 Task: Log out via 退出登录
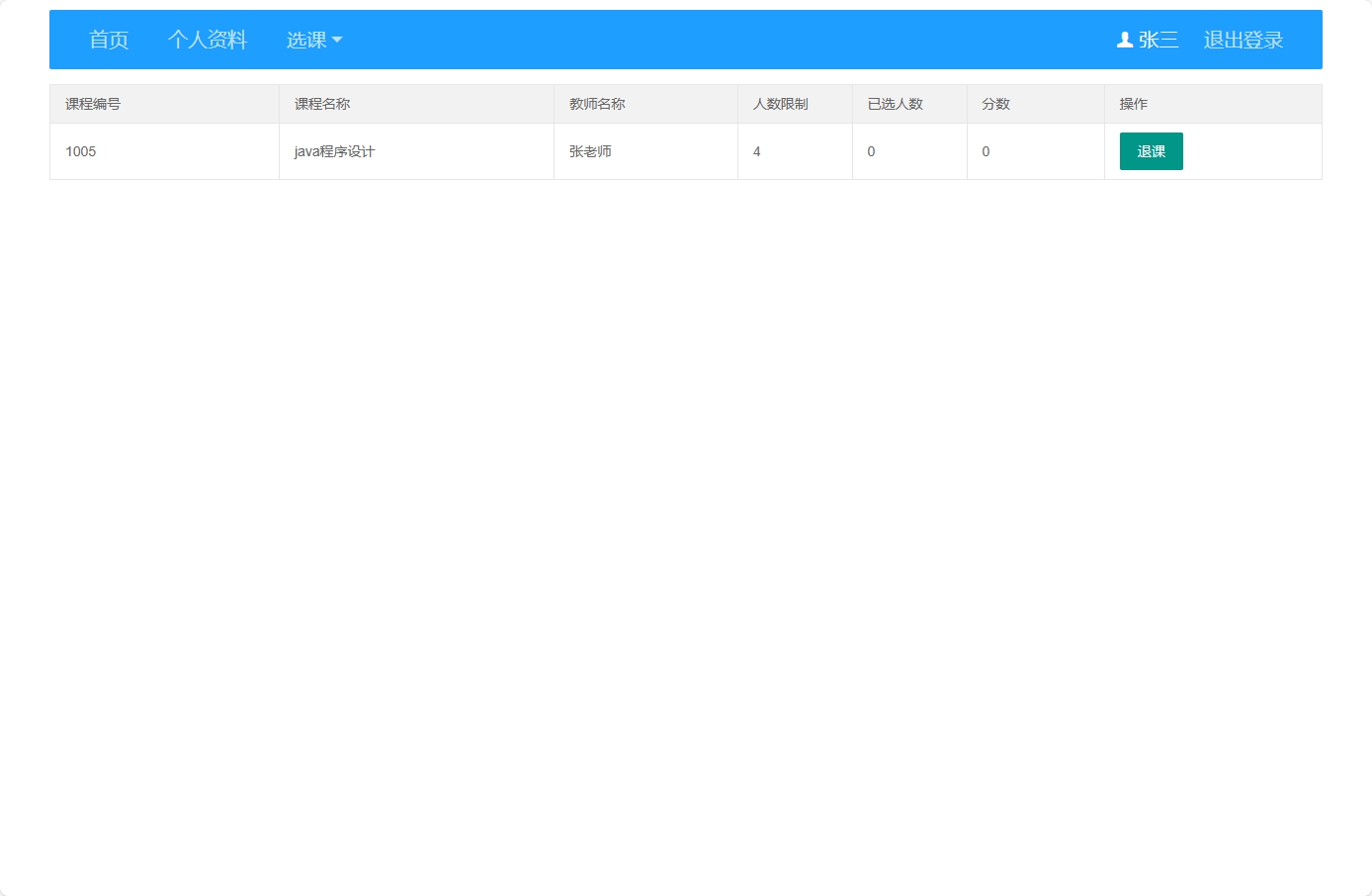(x=1243, y=40)
